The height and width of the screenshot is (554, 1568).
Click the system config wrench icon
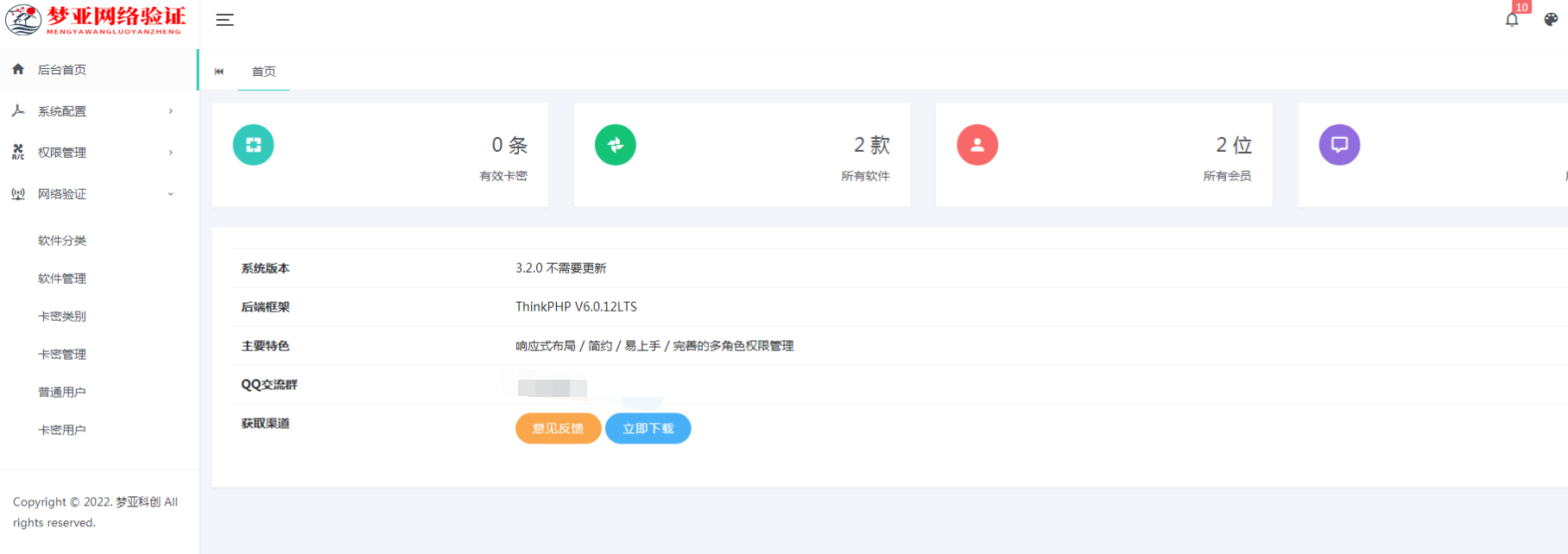[18, 110]
